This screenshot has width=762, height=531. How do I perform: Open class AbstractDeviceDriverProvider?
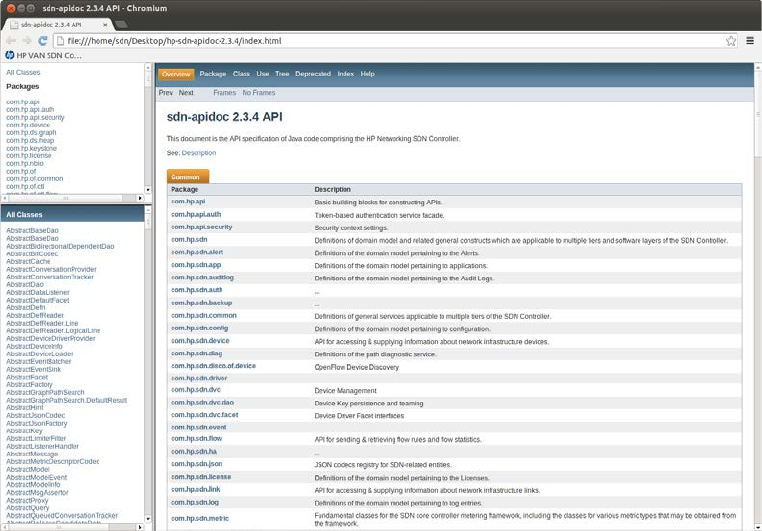[51, 338]
